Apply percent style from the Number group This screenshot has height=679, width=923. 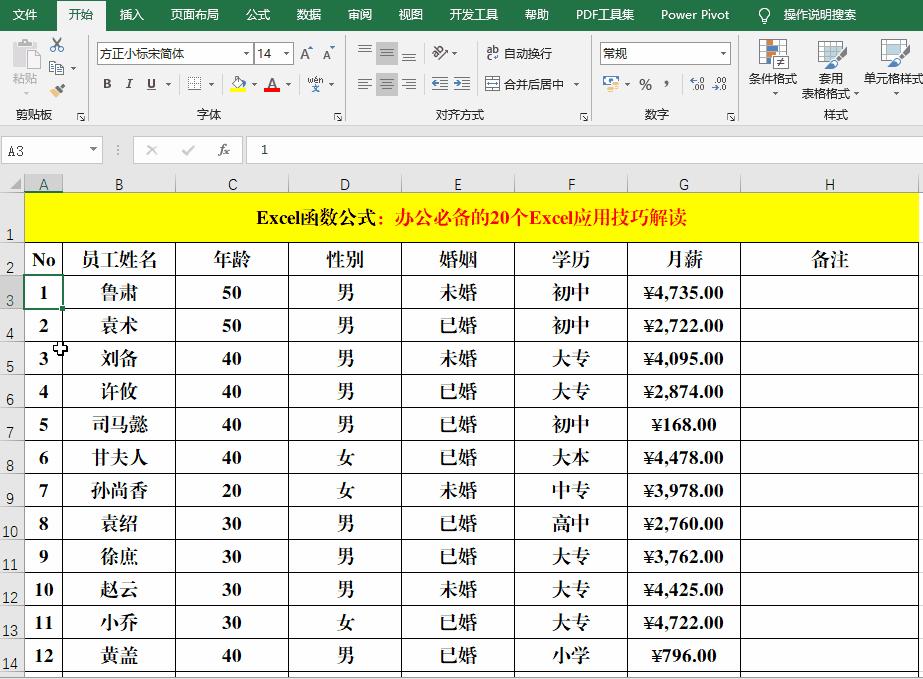(647, 85)
